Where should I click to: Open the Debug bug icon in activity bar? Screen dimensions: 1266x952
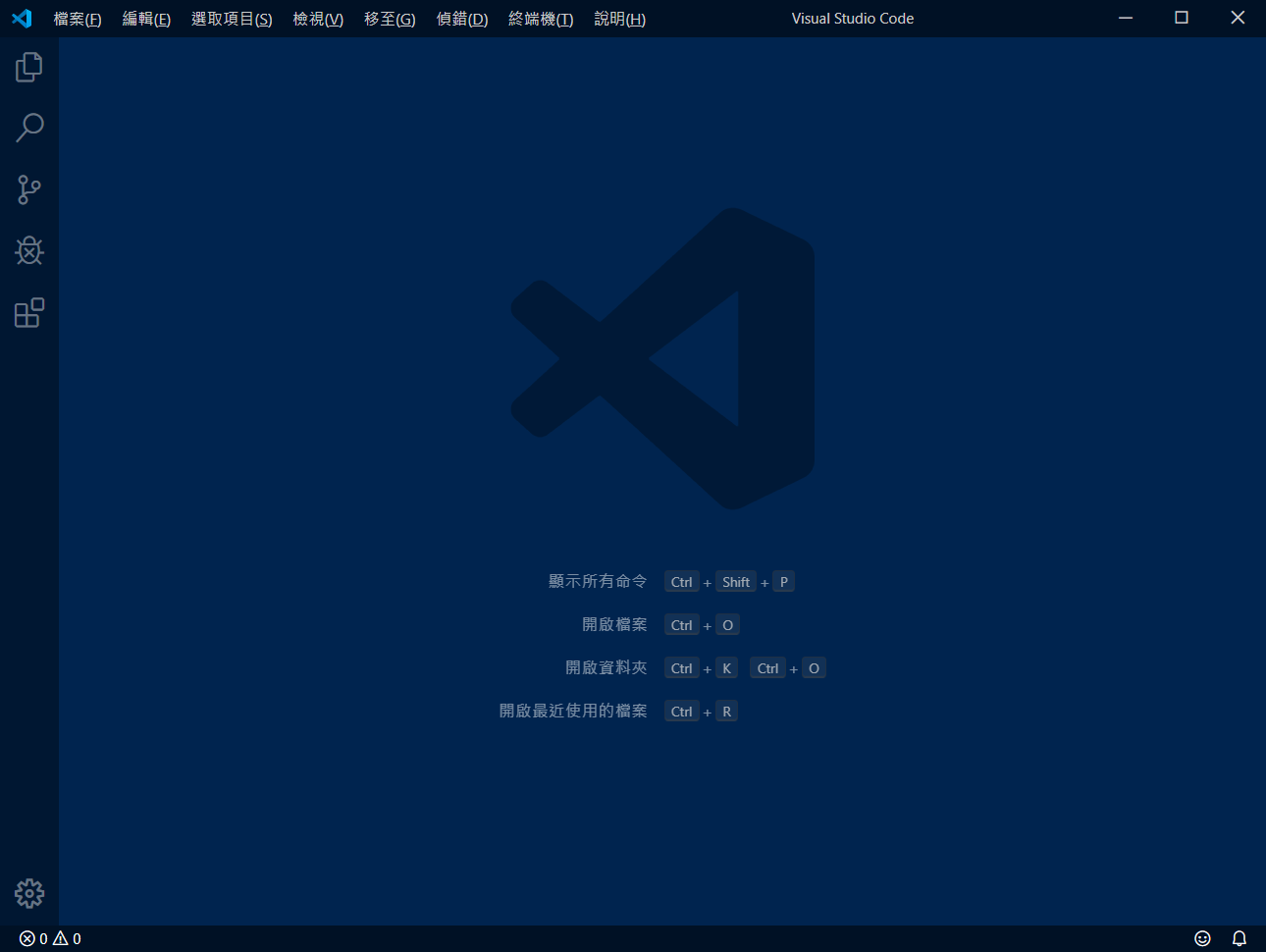(29, 251)
